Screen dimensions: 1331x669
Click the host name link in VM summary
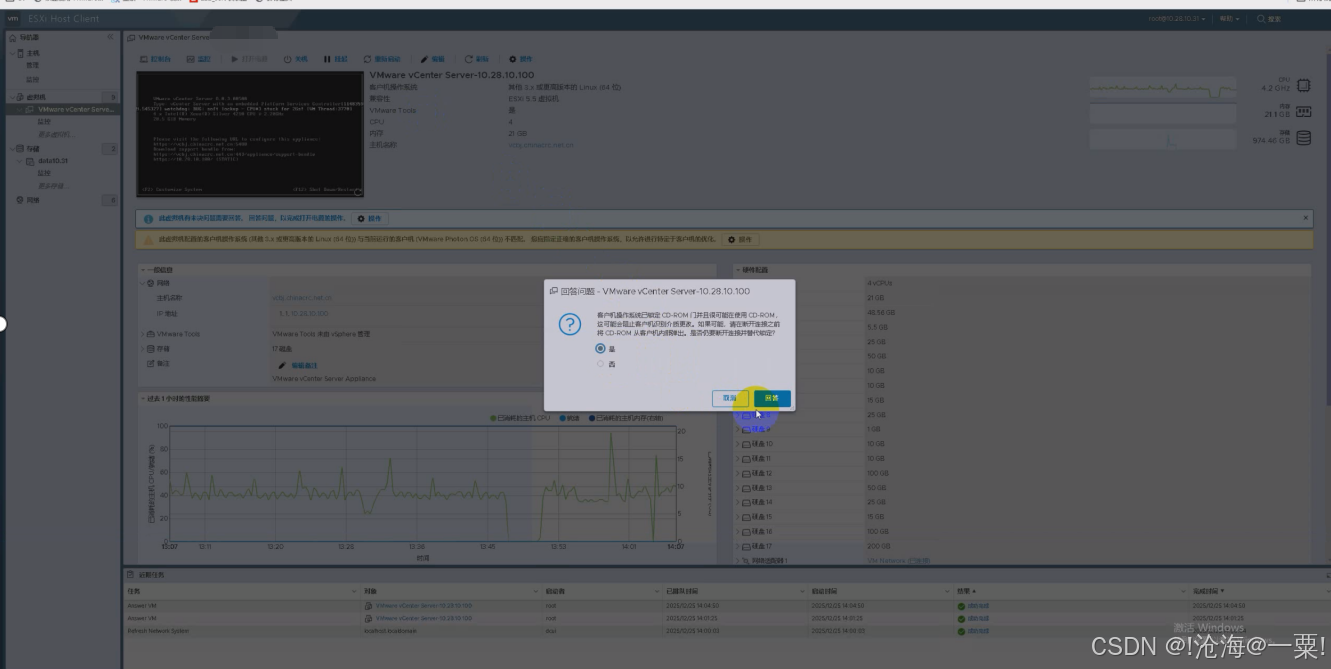[540, 145]
